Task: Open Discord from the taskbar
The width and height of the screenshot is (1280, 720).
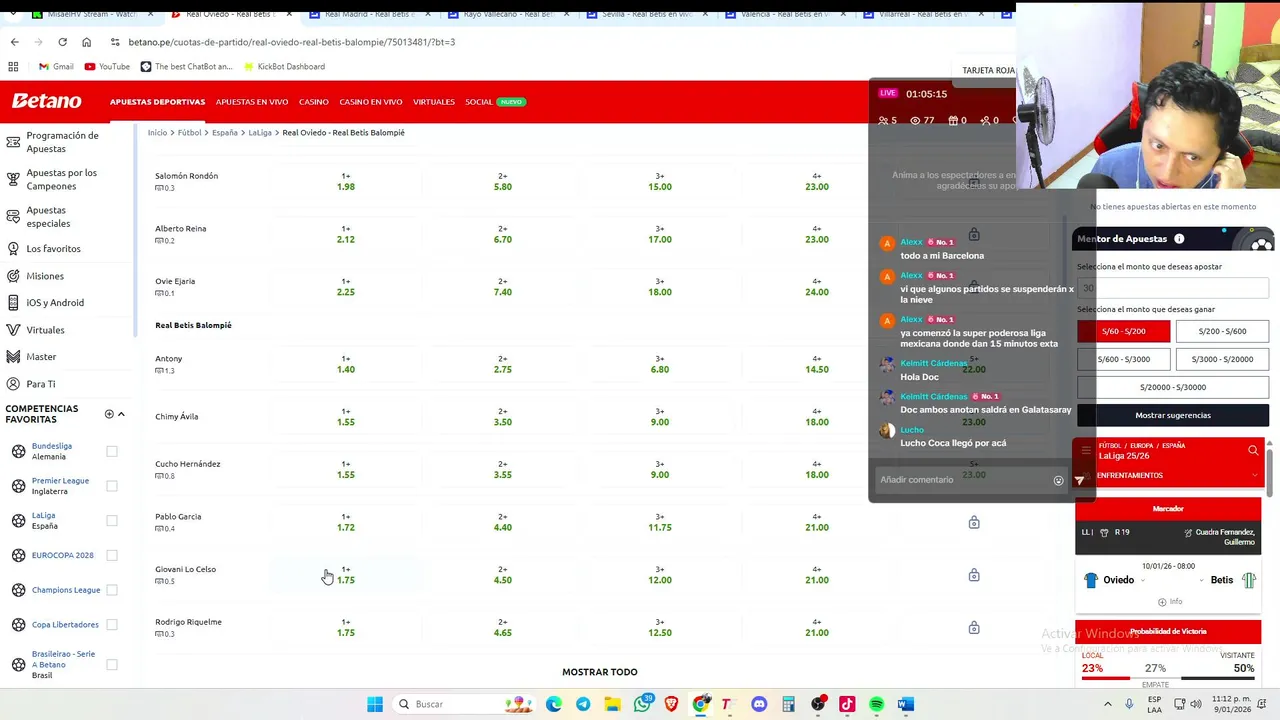Action: (x=759, y=704)
